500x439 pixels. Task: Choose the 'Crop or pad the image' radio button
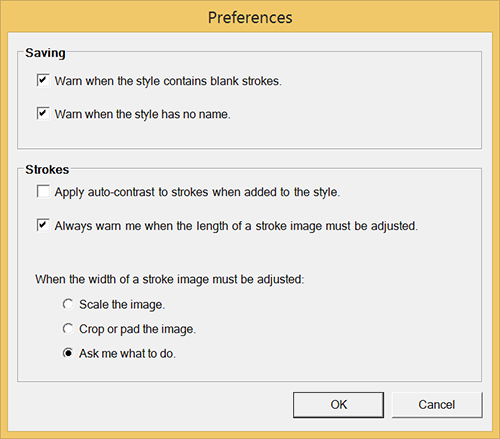(x=68, y=329)
